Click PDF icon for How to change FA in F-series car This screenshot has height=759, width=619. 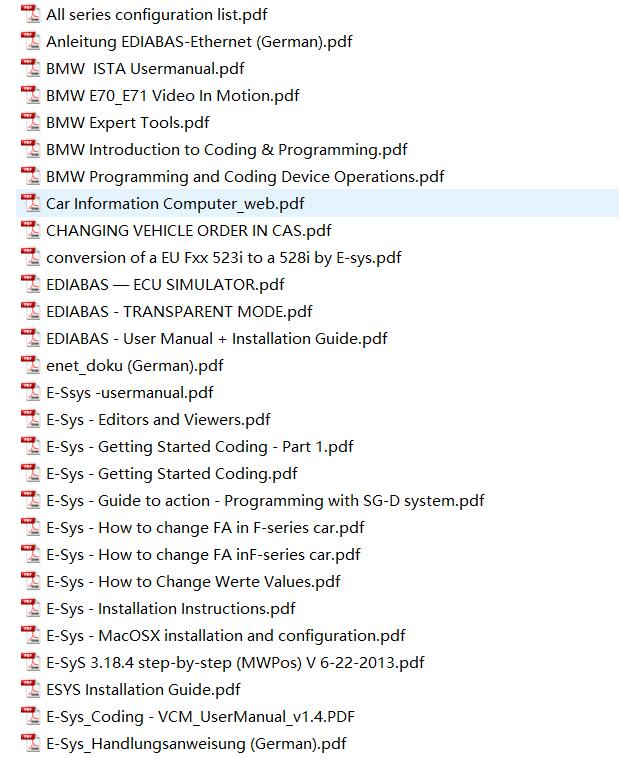pyautogui.click(x=30, y=527)
